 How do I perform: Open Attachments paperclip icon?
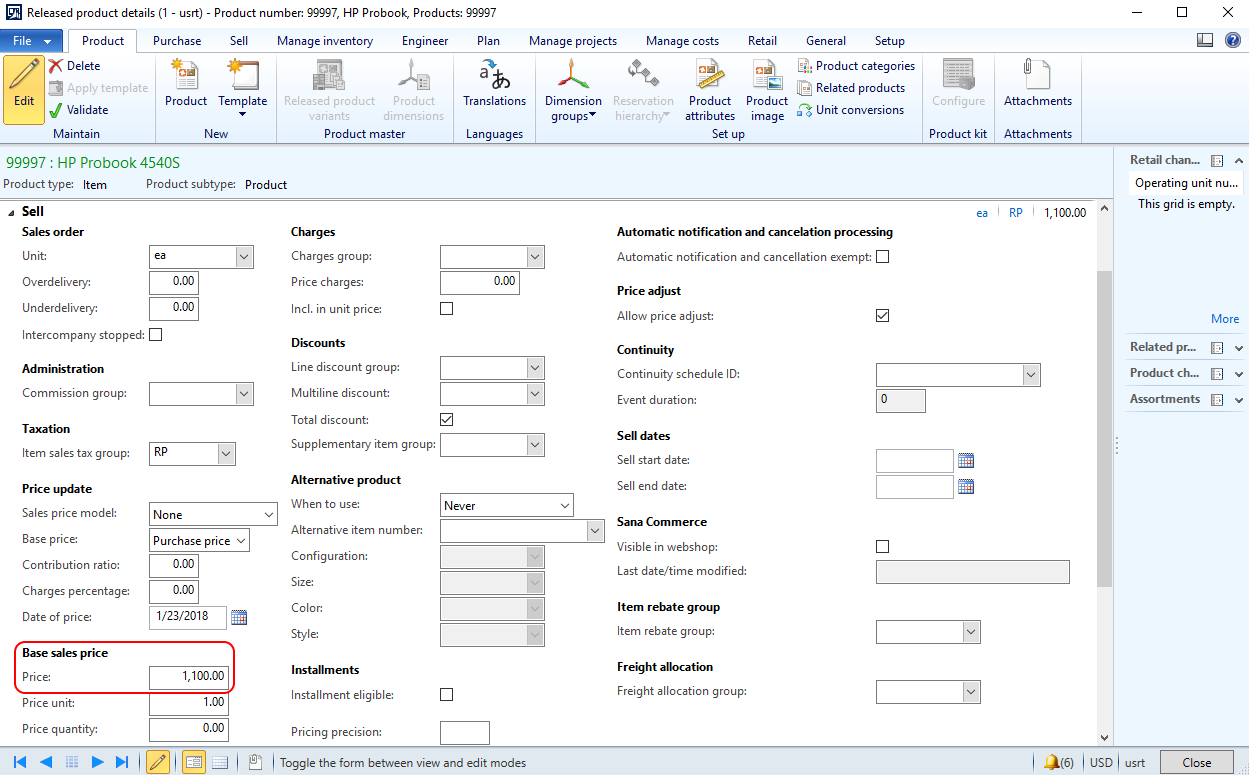point(1038,84)
